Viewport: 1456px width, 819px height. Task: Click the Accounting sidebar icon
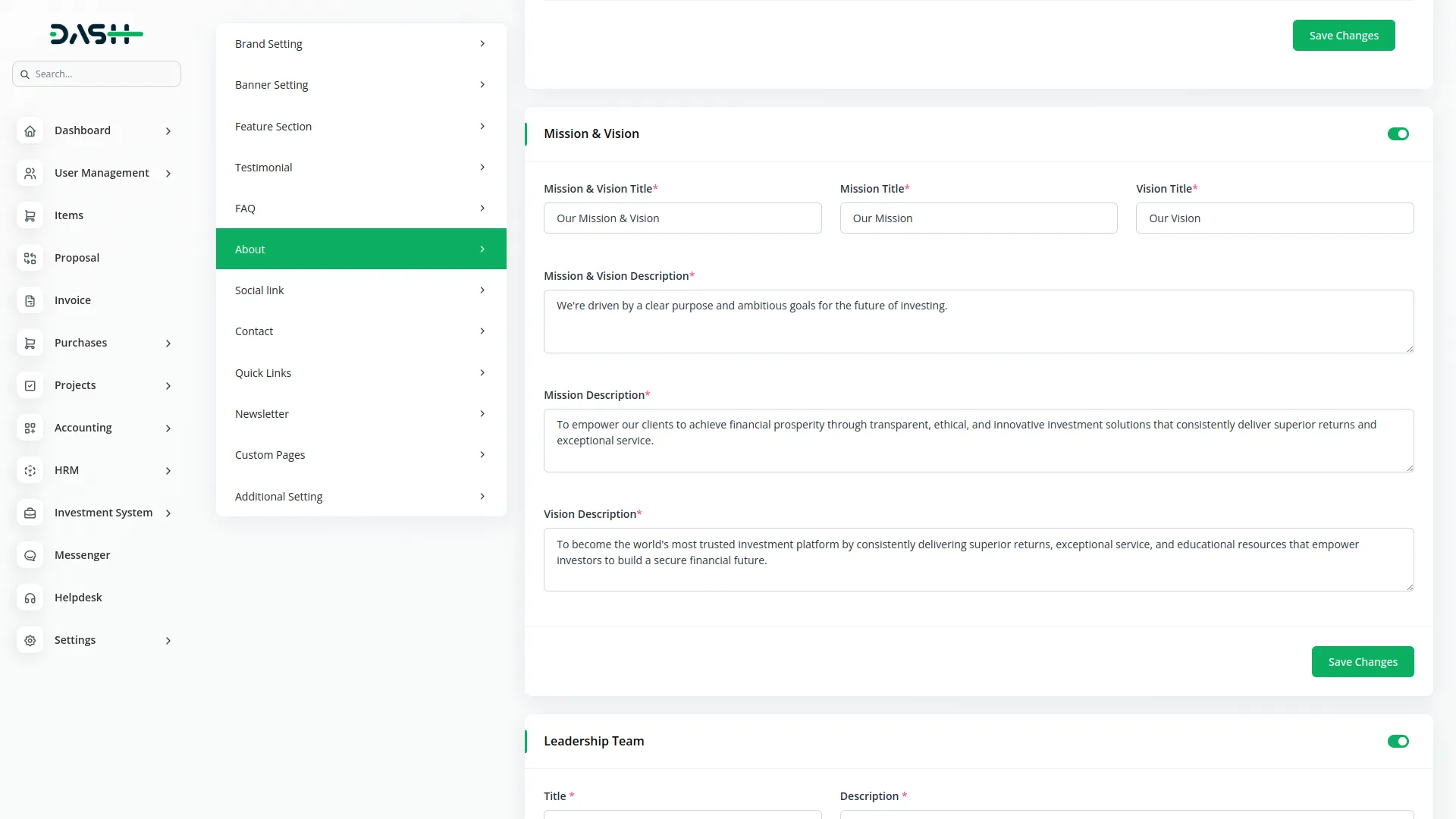[x=30, y=428]
